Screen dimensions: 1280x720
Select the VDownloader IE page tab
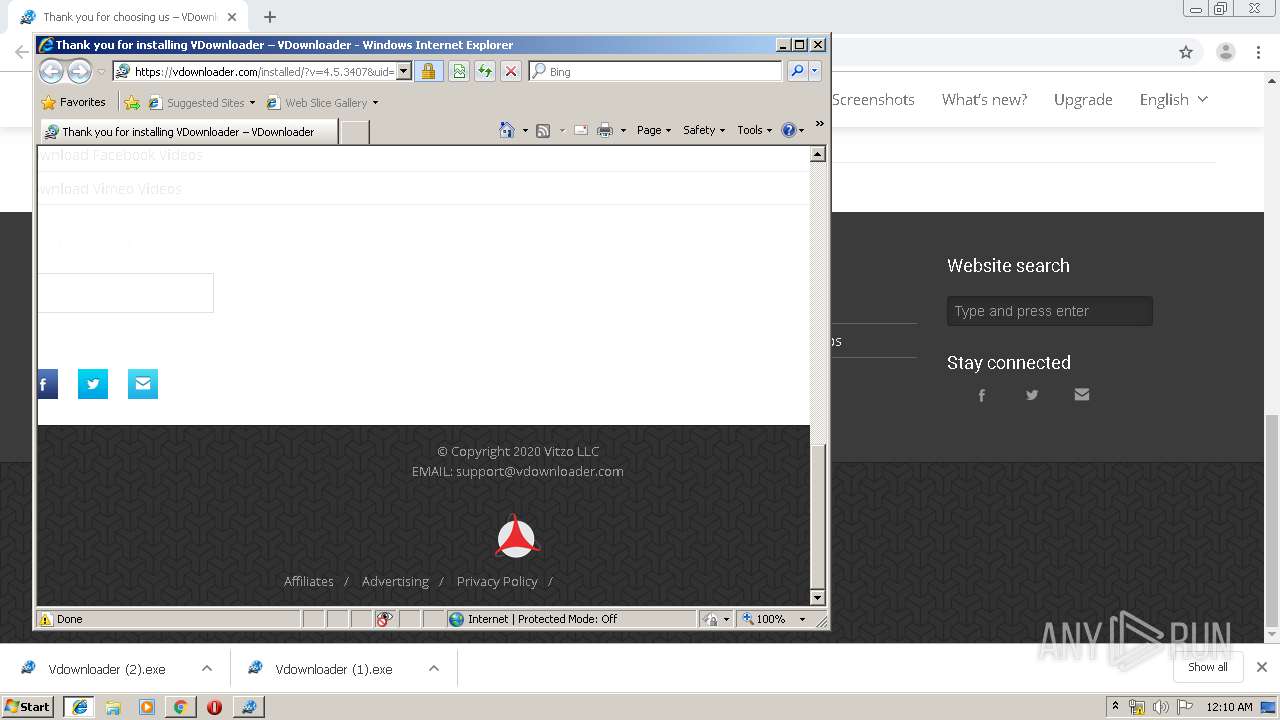tap(188, 131)
